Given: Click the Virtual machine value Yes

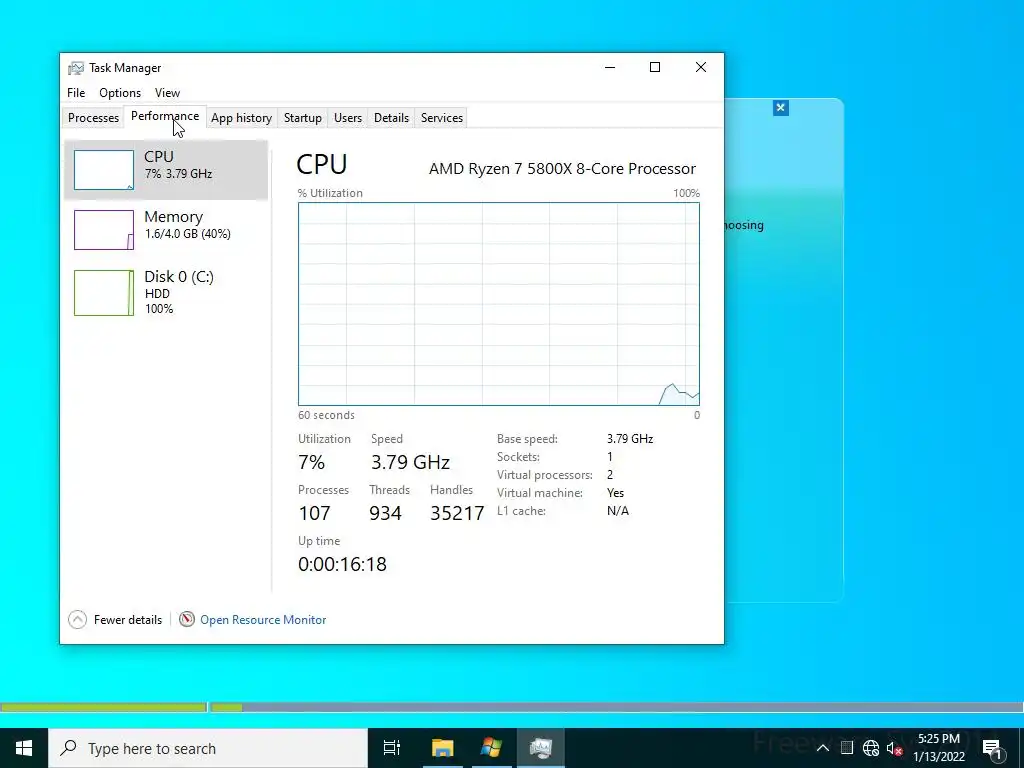Looking at the screenshot, I should coord(615,493).
